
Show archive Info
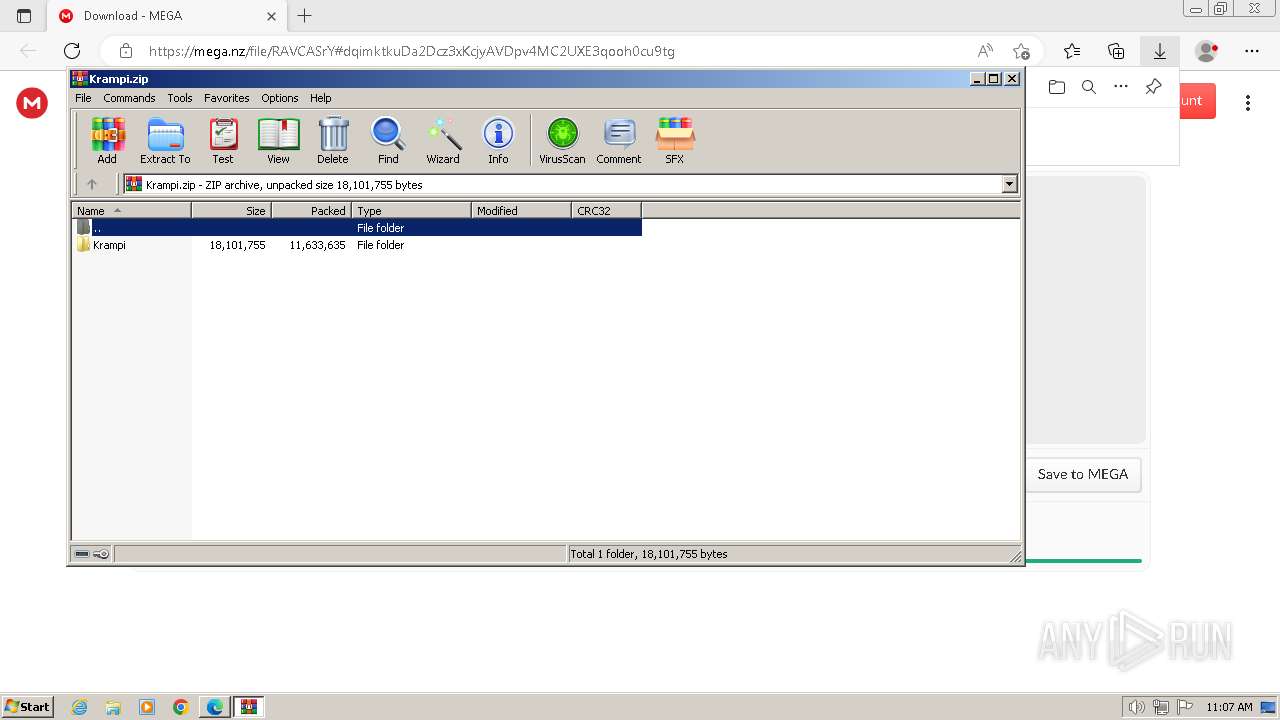[x=498, y=140]
